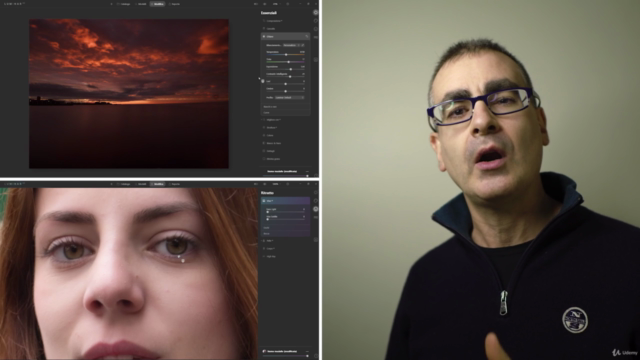This screenshot has height=360, width=640.
Task: Select Modifica tab in lower window
Action: coord(157,184)
